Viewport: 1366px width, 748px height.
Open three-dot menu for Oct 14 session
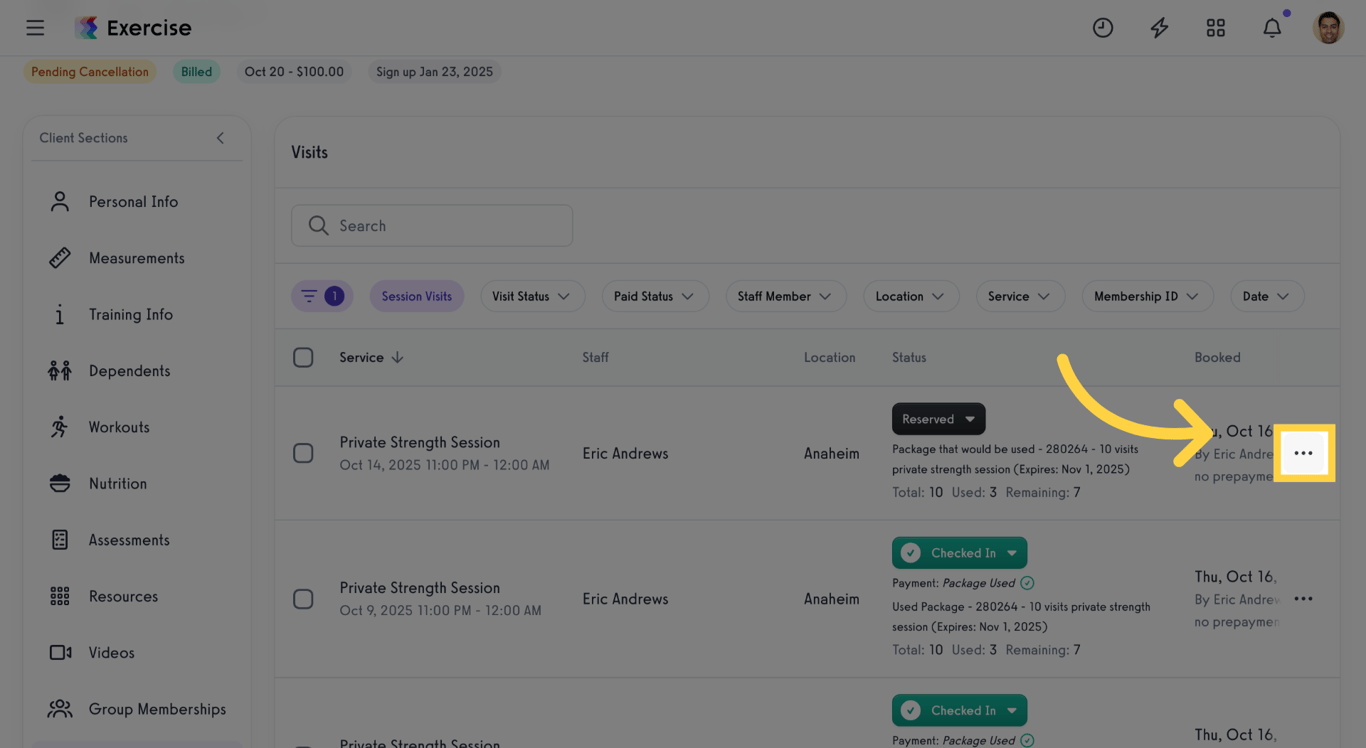click(x=1303, y=453)
